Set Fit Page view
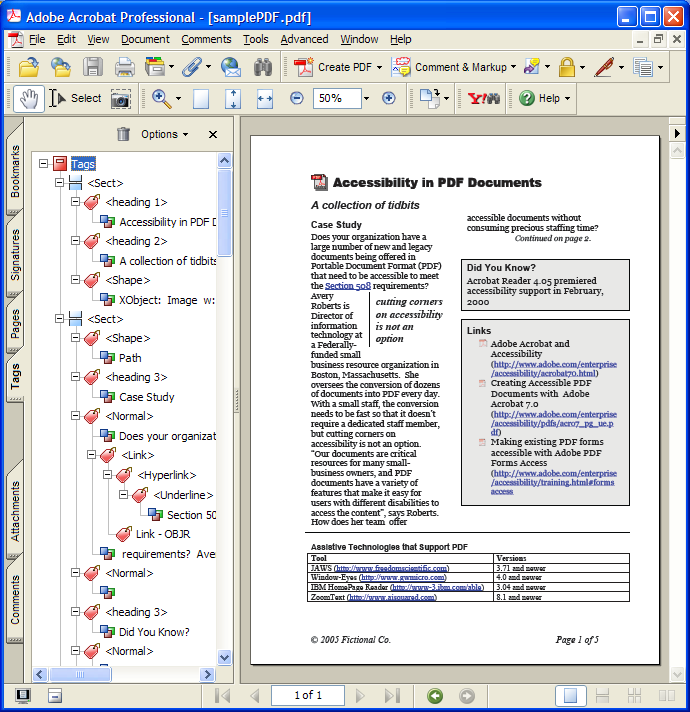The image size is (690, 712). click(x=233, y=99)
